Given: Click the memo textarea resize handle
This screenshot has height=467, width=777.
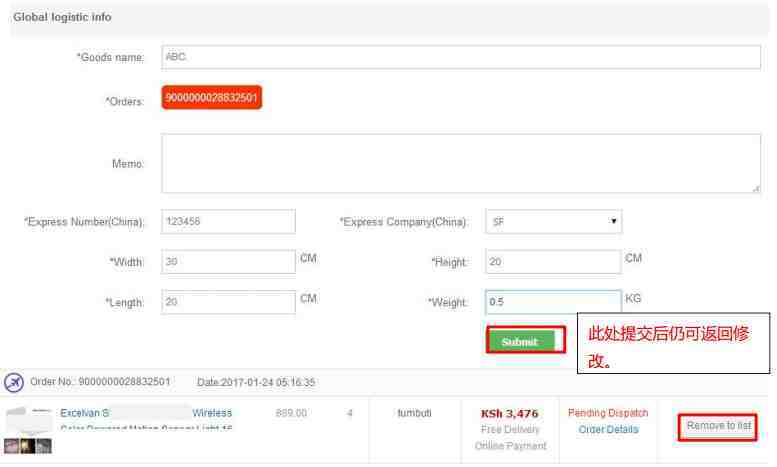Looking at the screenshot, I should [756, 188].
